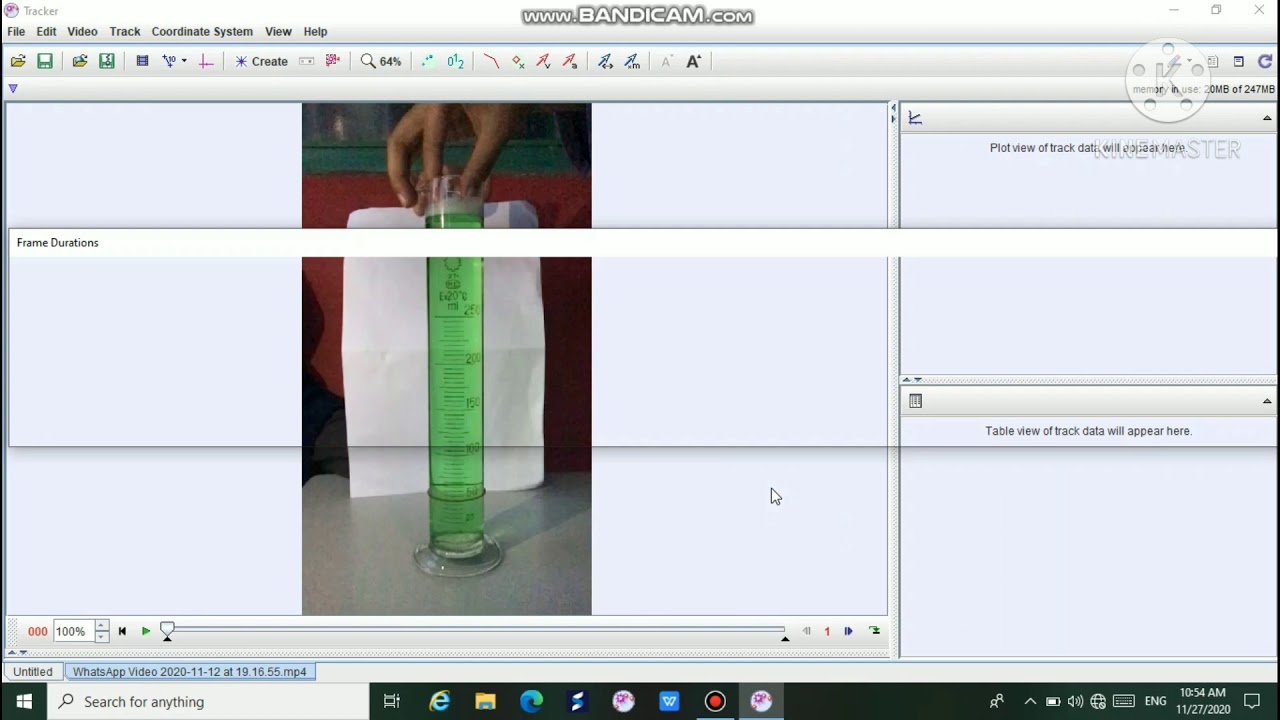Open zoom level magnifier 64%
The height and width of the screenshot is (720, 1280).
pyautogui.click(x=381, y=61)
